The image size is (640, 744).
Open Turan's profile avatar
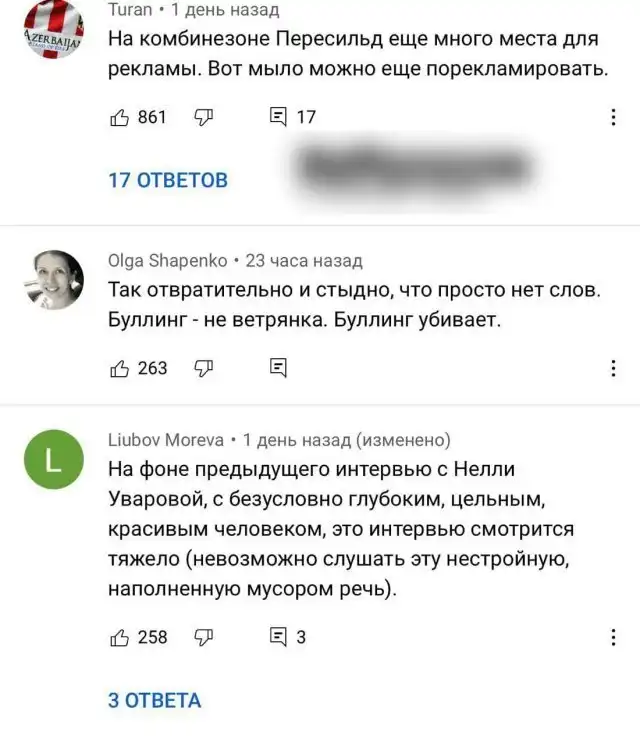(x=53, y=30)
